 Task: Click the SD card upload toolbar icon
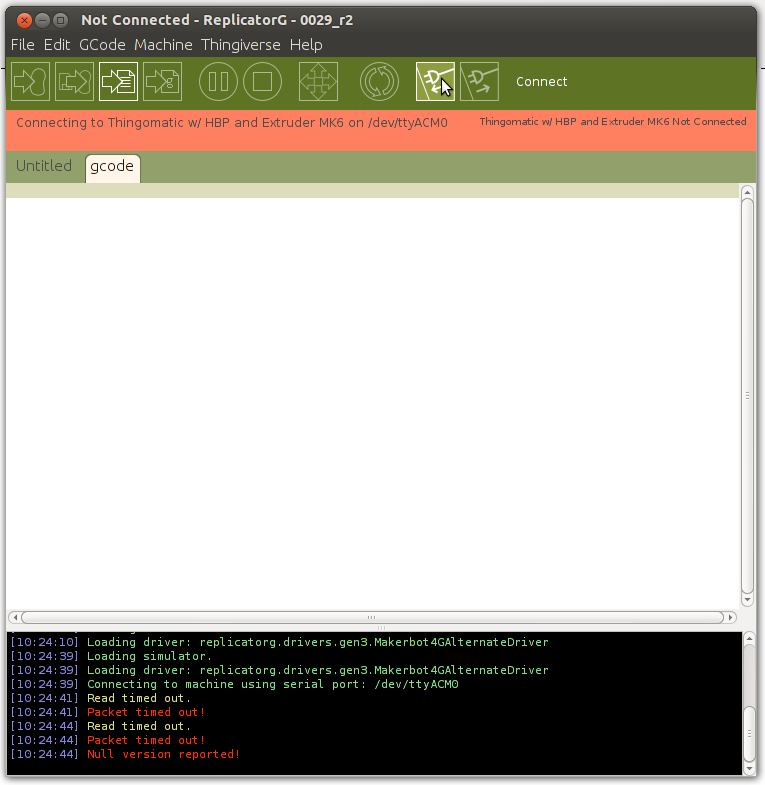point(74,82)
